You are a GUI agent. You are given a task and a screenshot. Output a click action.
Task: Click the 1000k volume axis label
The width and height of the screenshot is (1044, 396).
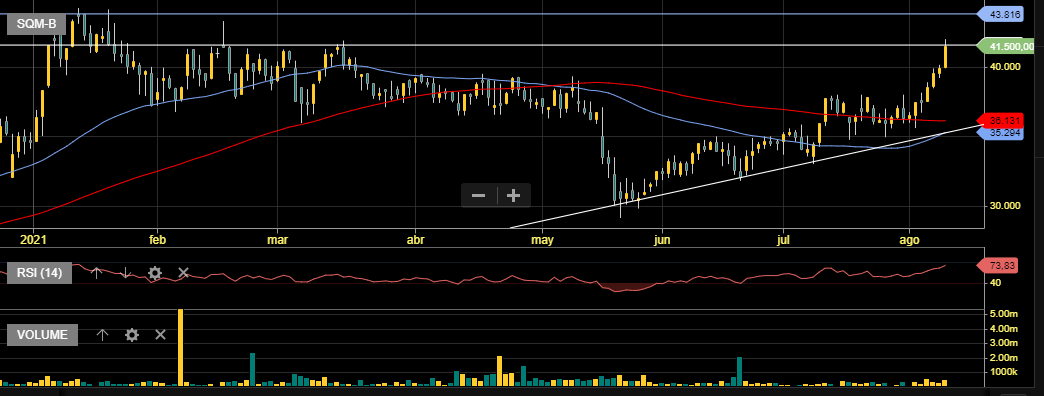pyautogui.click(x=1004, y=372)
